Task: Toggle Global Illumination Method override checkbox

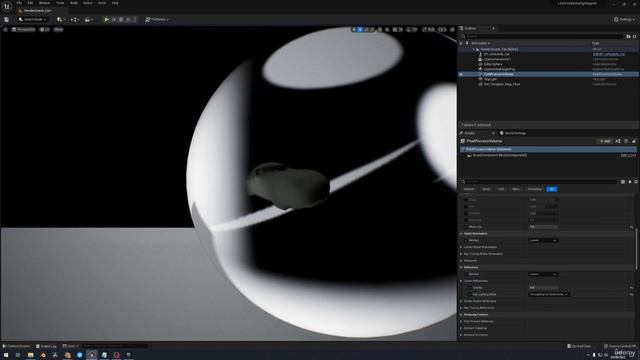Action: coord(466,240)
